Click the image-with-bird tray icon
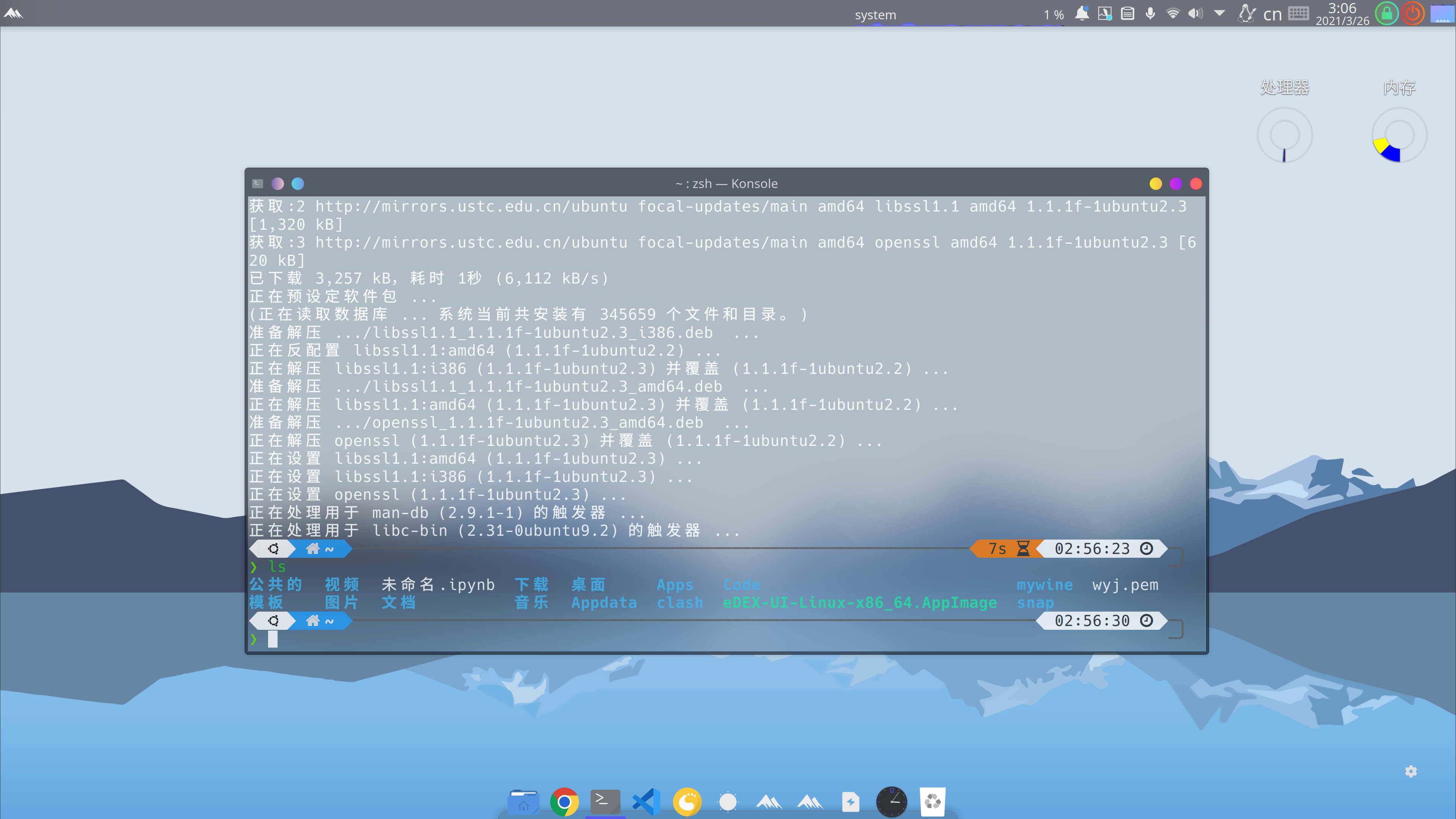The width and height of the screenshot is (1456, 819). (1105, 14)
